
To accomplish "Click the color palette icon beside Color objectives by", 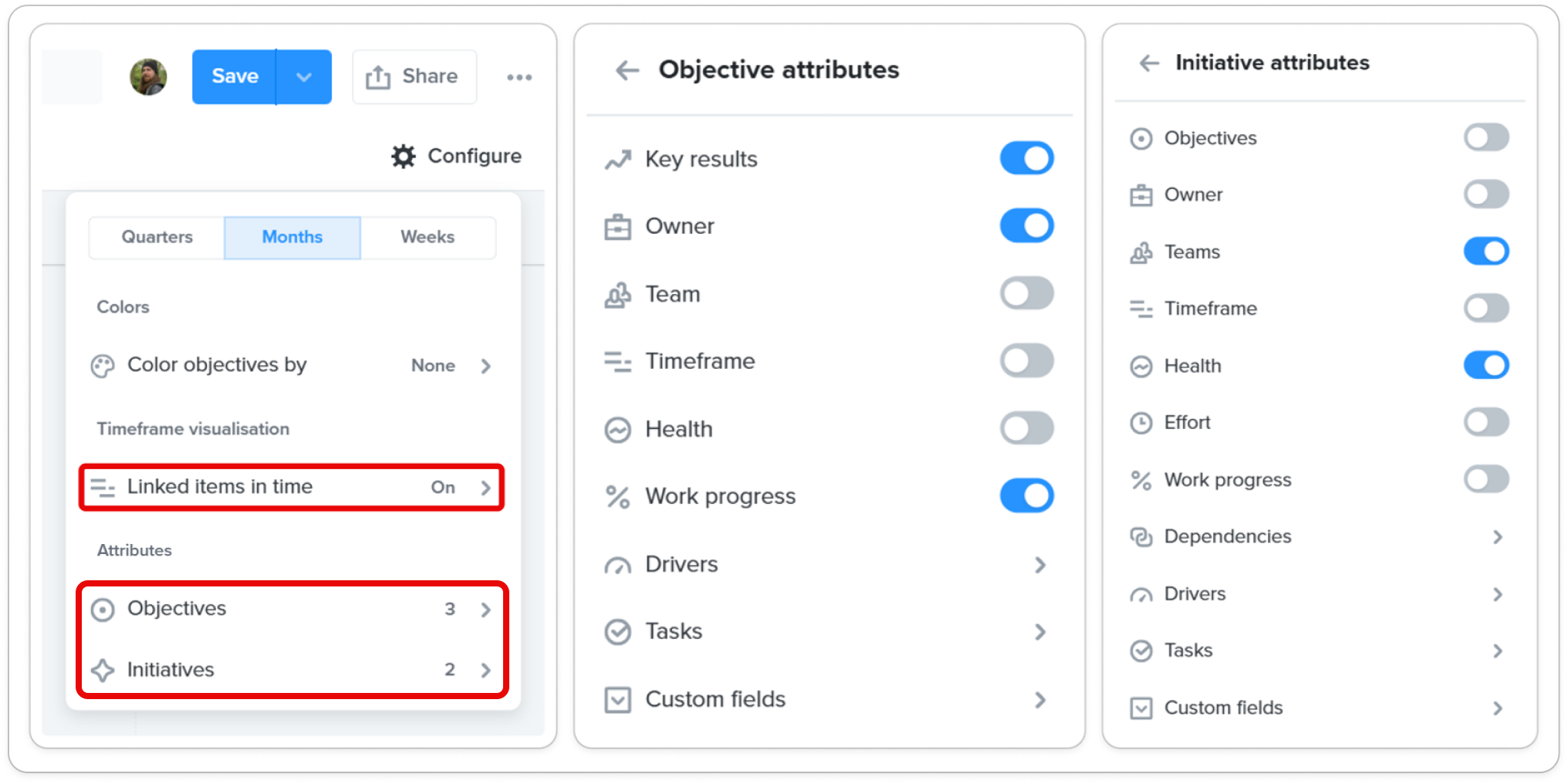I will (x=102, y=366).
